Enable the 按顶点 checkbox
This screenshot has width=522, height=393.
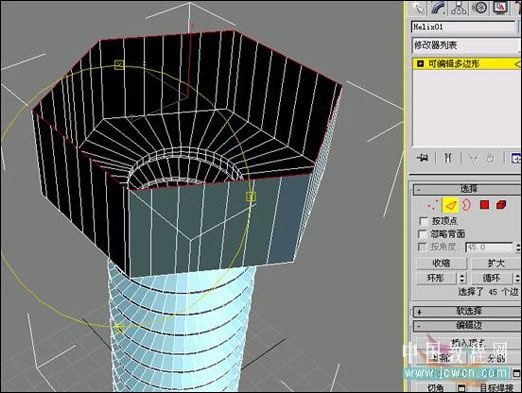pos(423,221)
